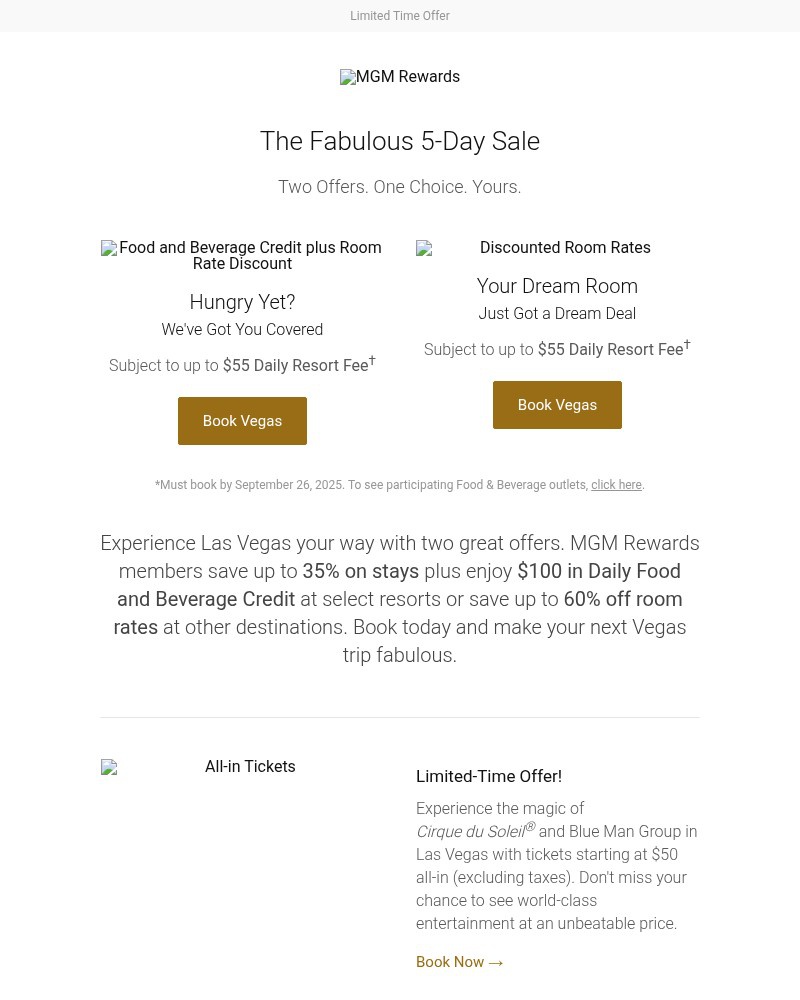Click the MGM Rewards logo image

399,77
